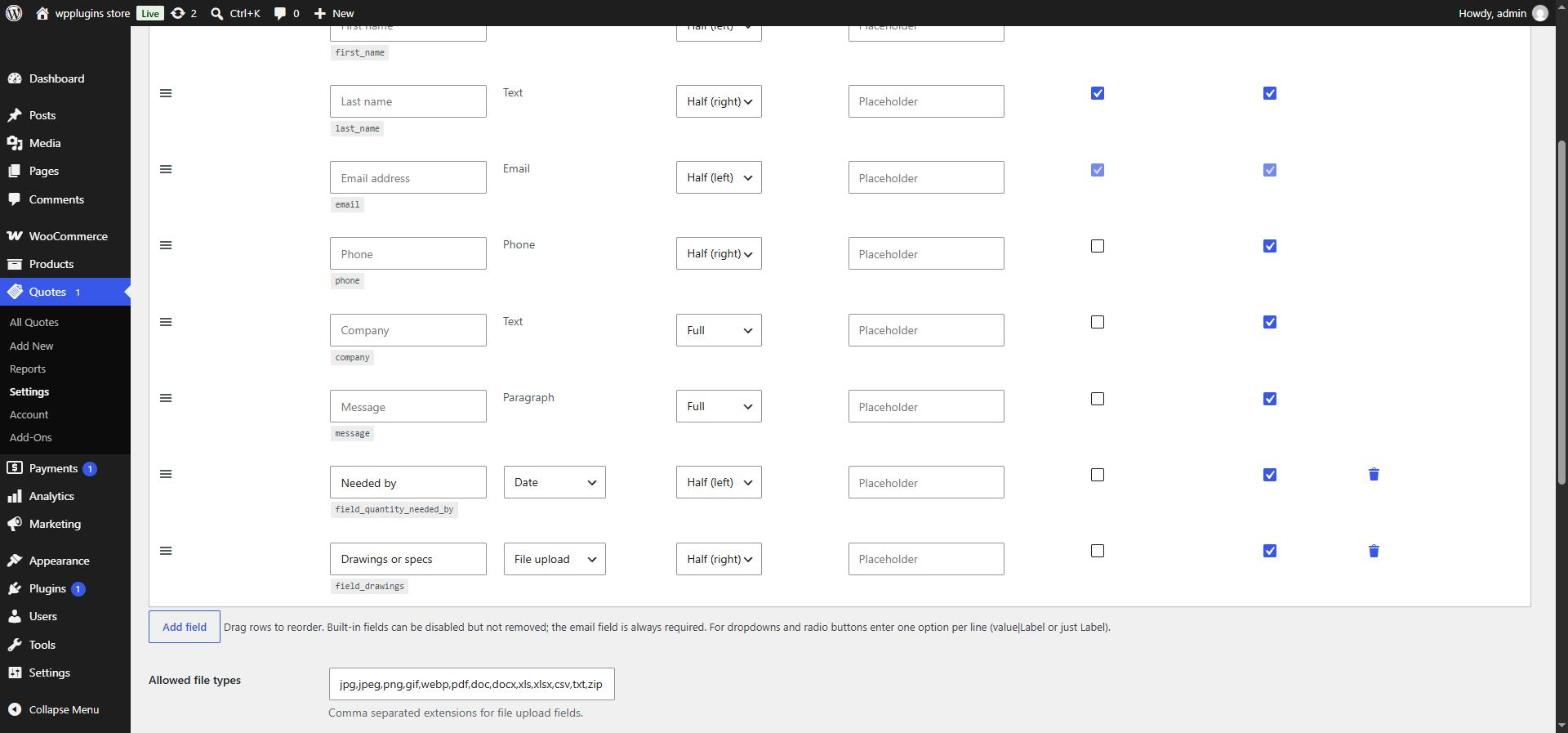Uncheck second checkbox in Drawings or specs row
Screen dimensions: 1568x733
(1270, 551)
